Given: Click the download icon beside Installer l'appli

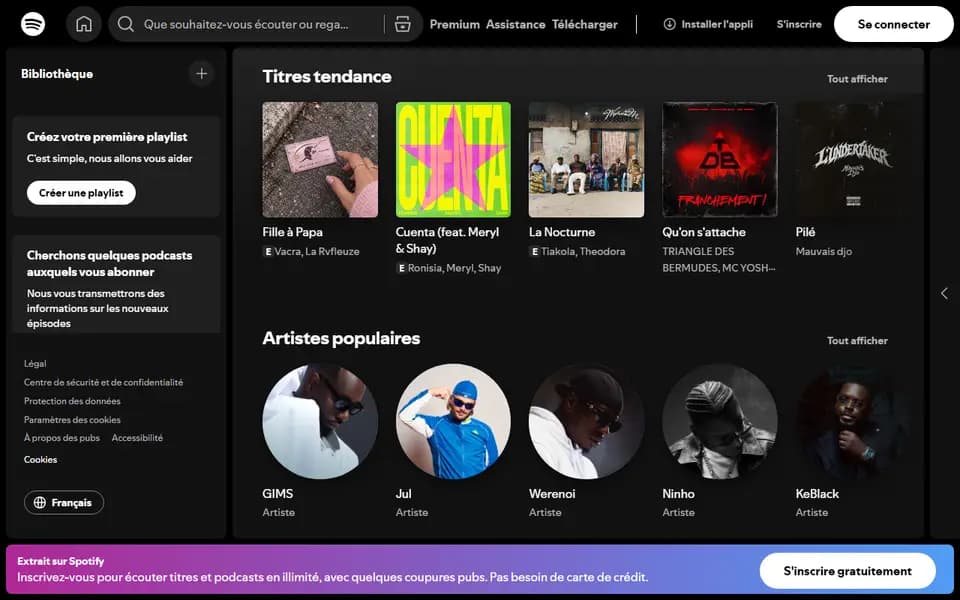Looking at the screenshot, I should pos(670,24).
